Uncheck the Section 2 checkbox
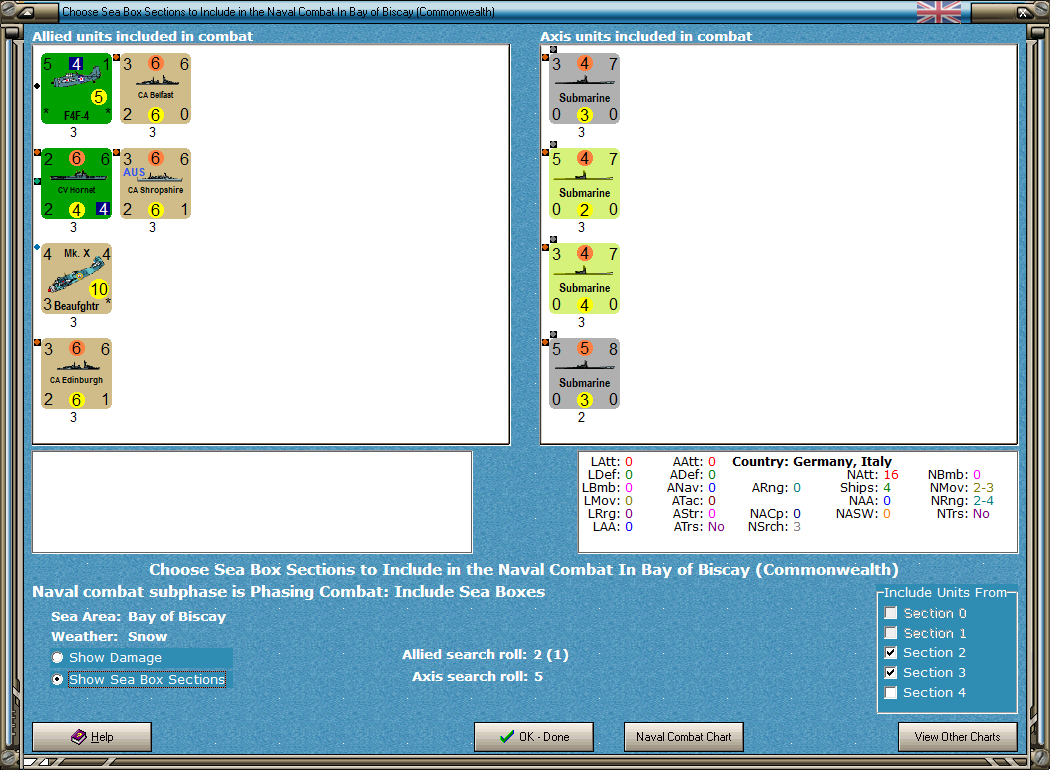 coord(891,652)
